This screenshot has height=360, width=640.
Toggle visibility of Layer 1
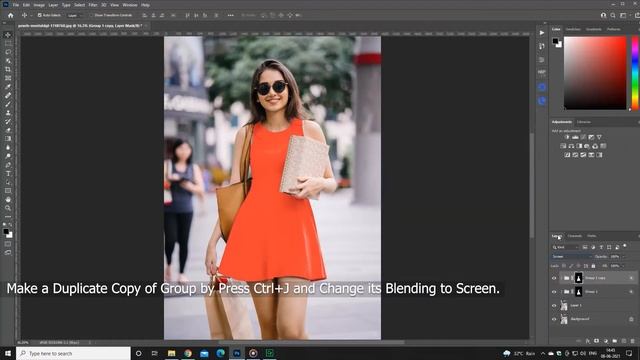pos(554,305)
